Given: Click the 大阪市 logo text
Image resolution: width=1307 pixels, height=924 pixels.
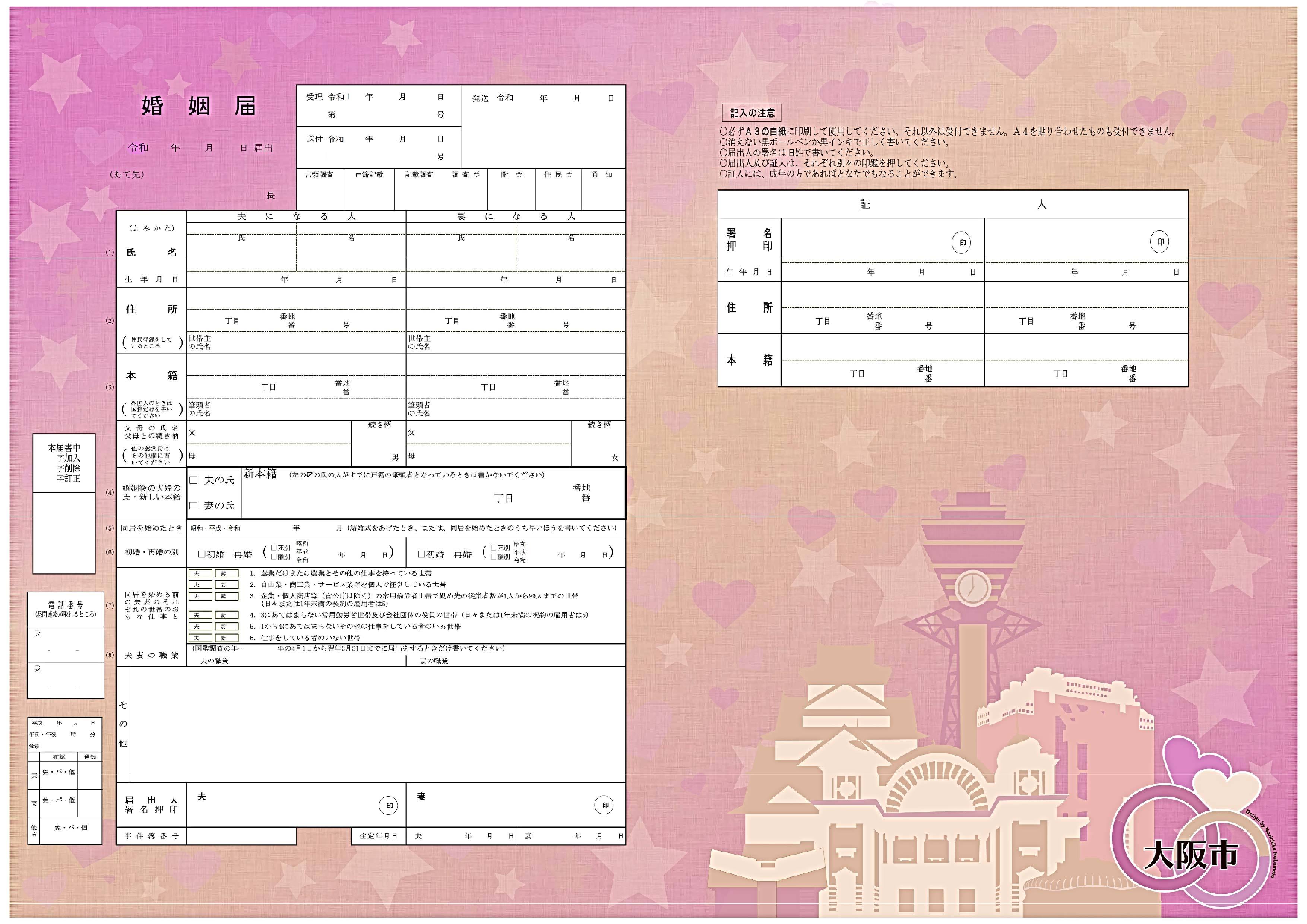Looking at the screenshot, I should click(1191, 855).
